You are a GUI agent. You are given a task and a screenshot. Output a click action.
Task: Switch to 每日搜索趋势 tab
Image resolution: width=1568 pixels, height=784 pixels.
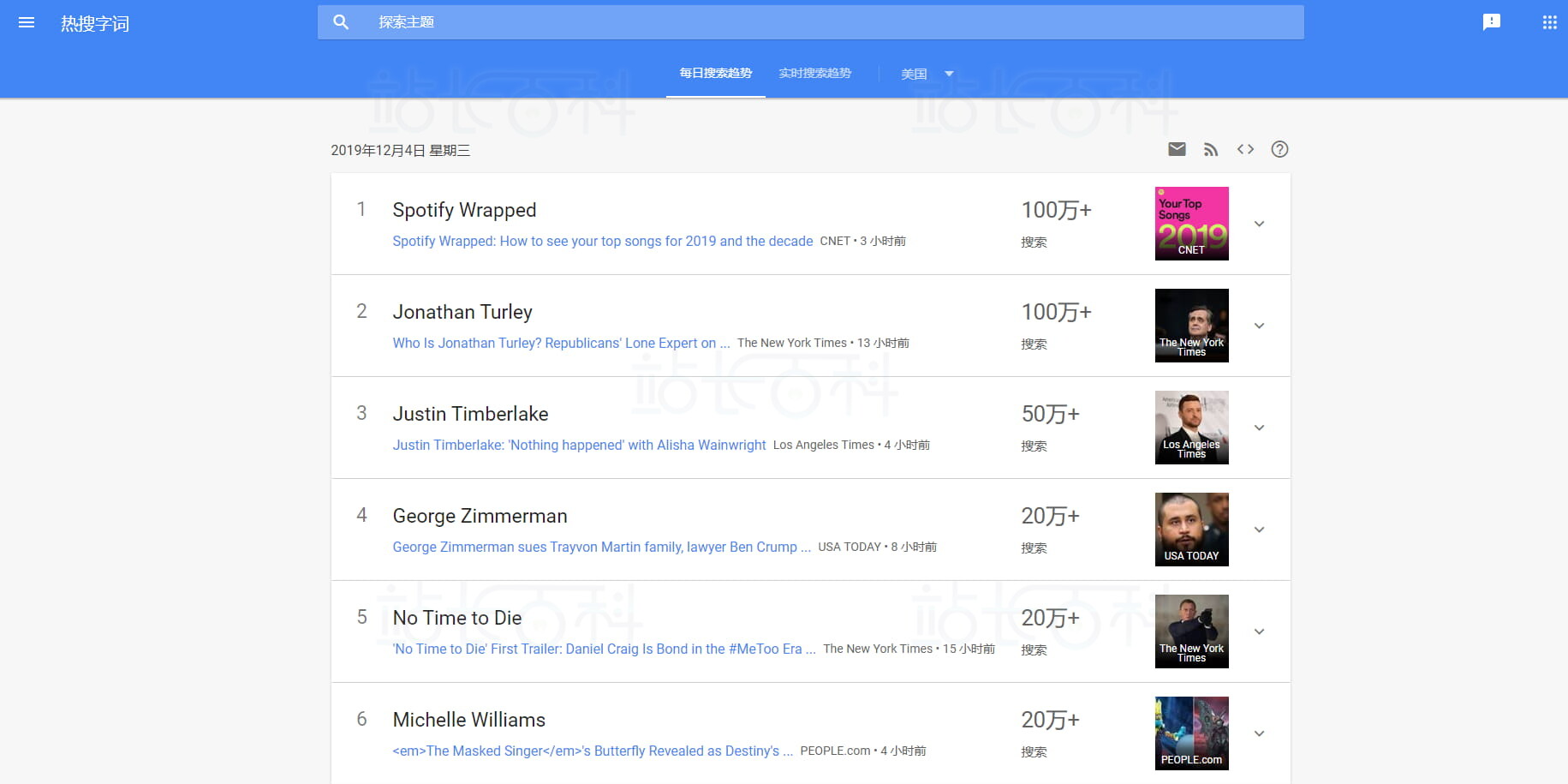click(716, 74)
